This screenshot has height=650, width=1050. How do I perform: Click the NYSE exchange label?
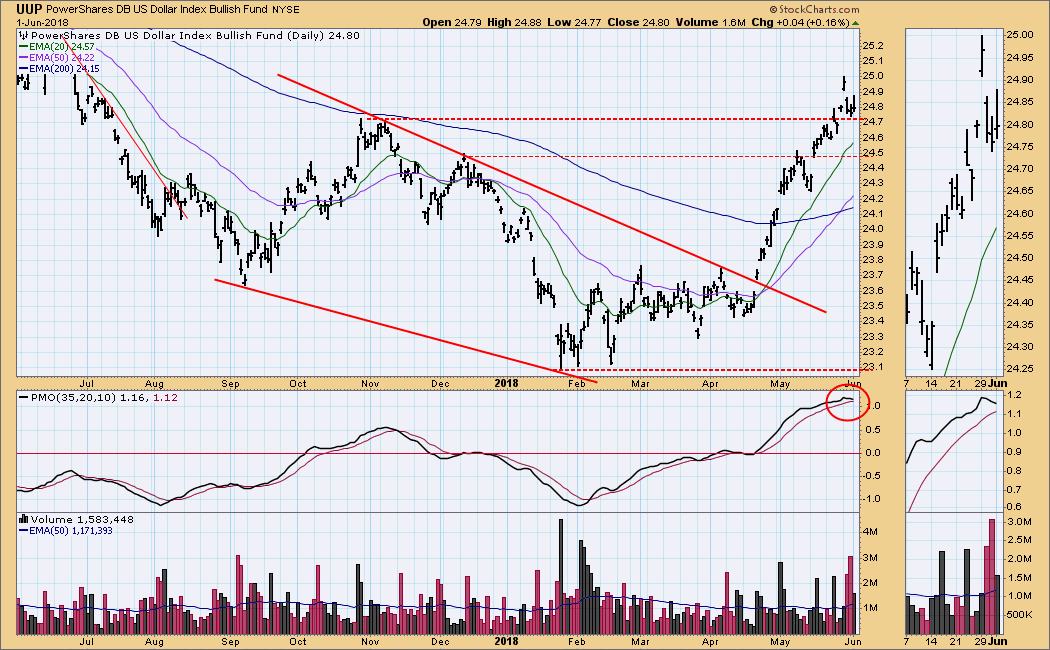pos(286,9)
